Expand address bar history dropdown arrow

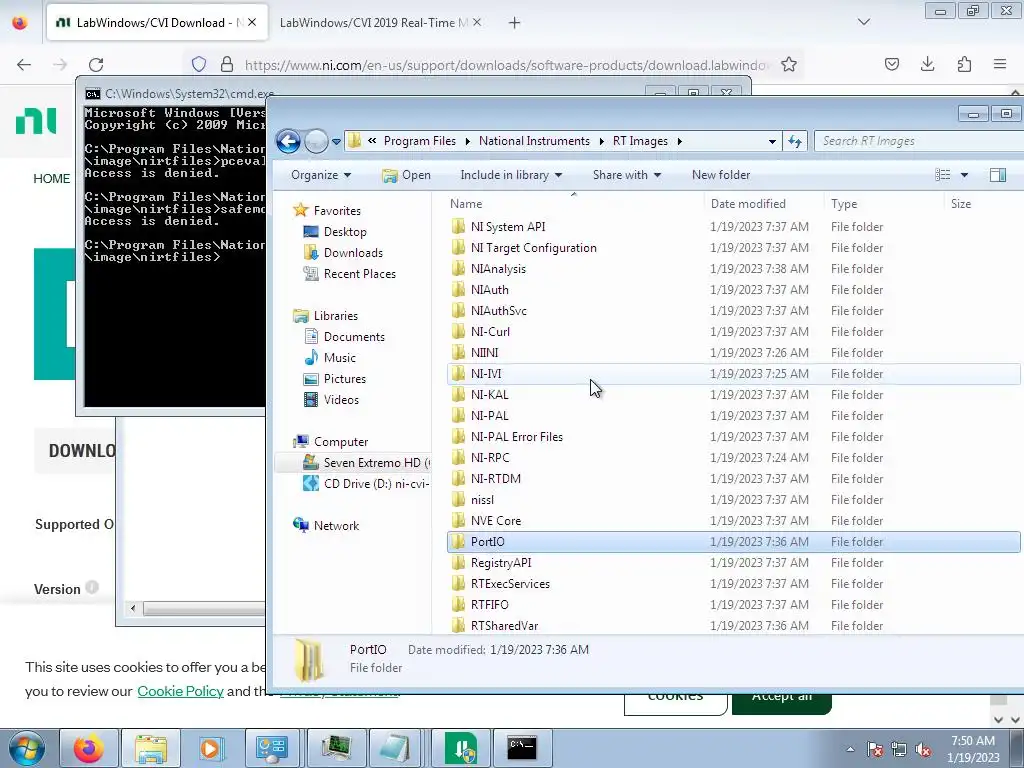(x=772, y=141)
